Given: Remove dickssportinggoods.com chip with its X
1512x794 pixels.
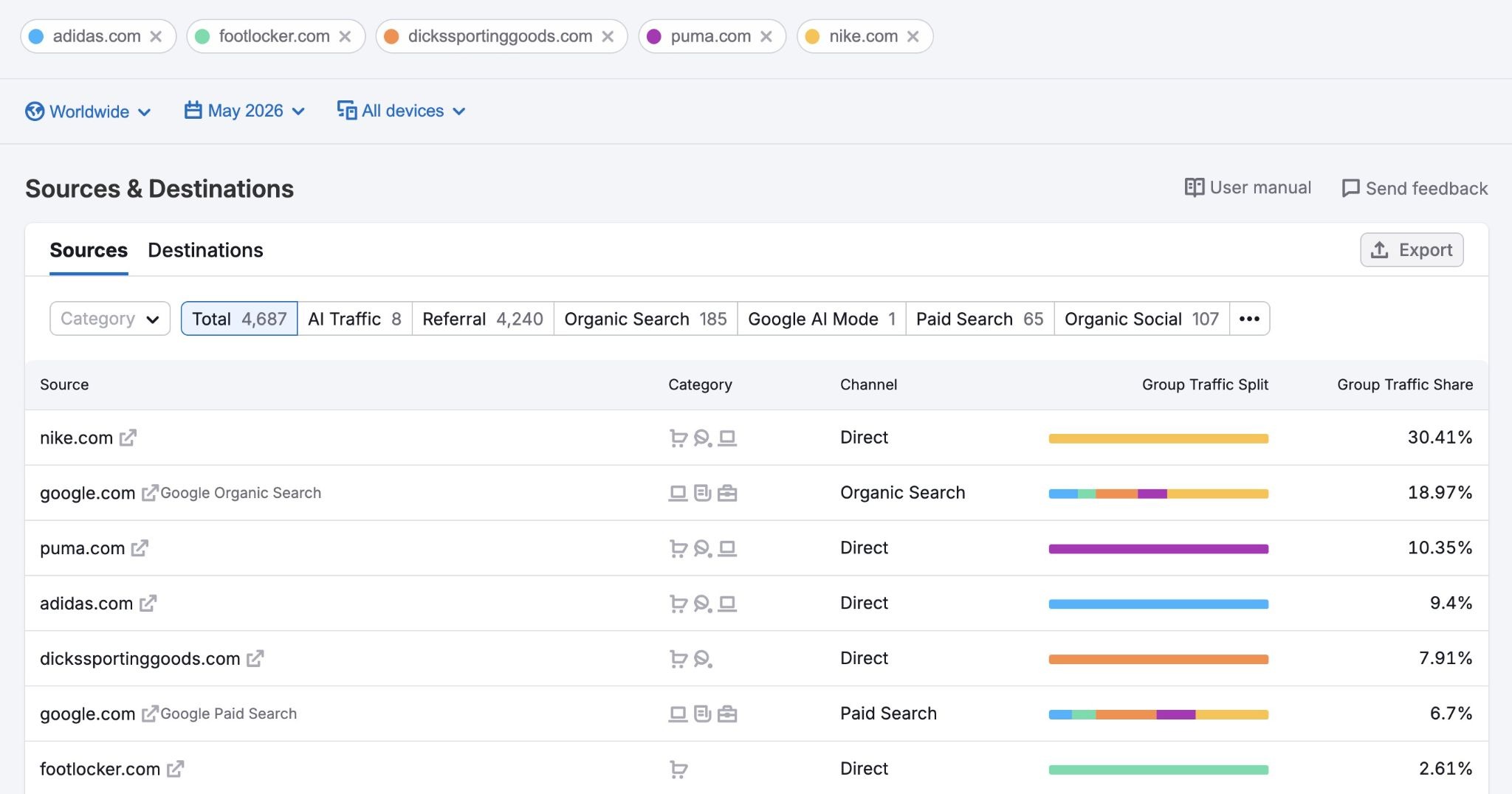Looking at the screenshot, I should [608, 36].
